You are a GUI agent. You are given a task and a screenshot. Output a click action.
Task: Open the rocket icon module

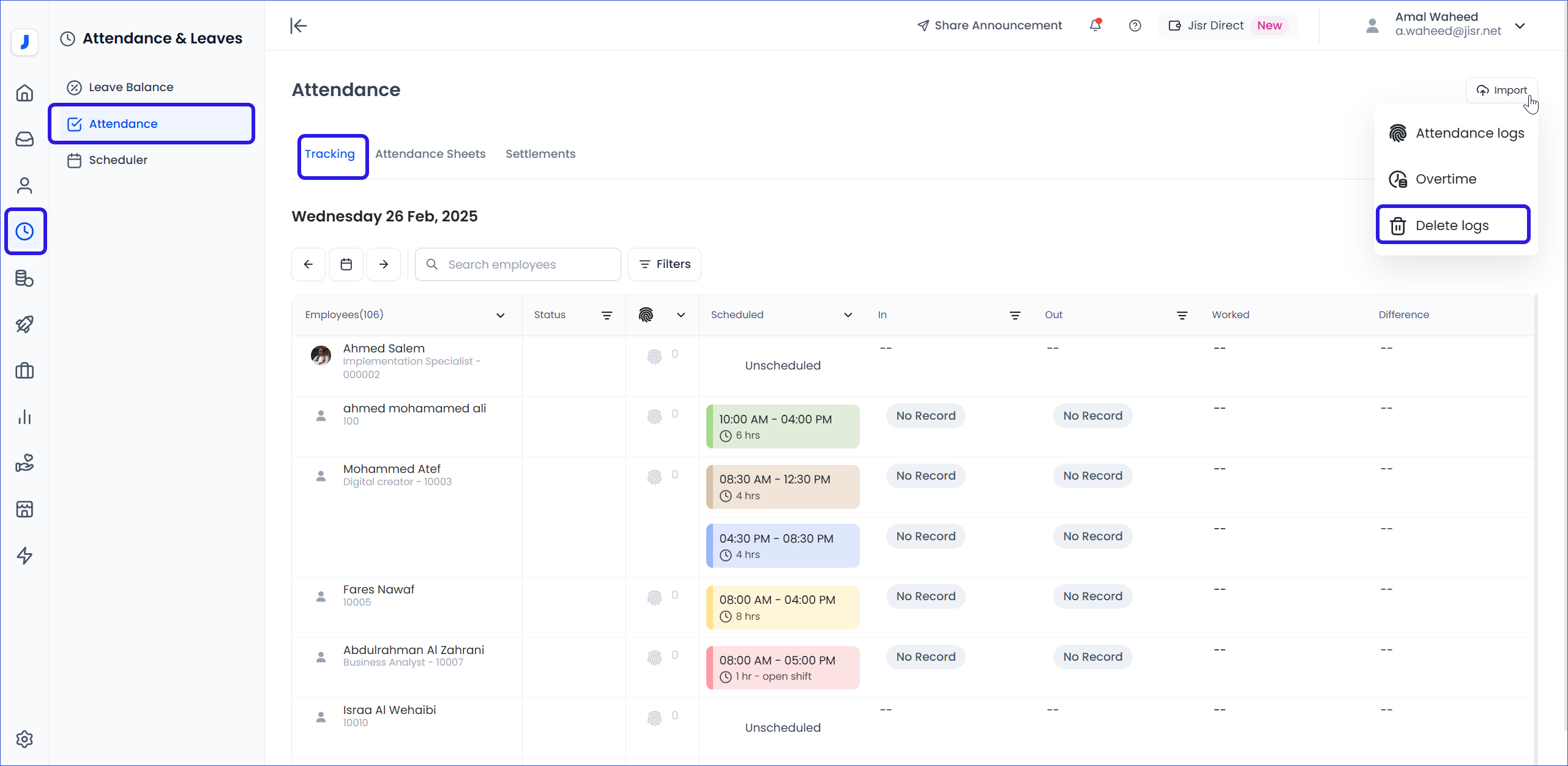pos(24,324)
